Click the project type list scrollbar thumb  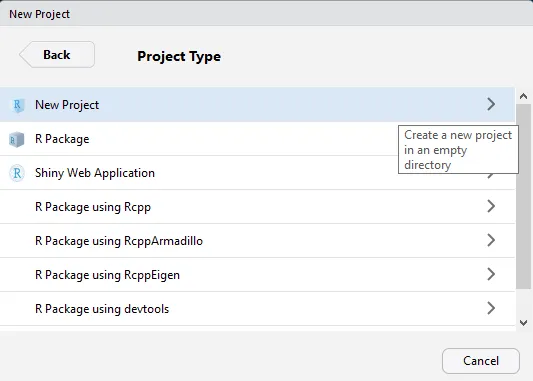click(x=523, y=197)
